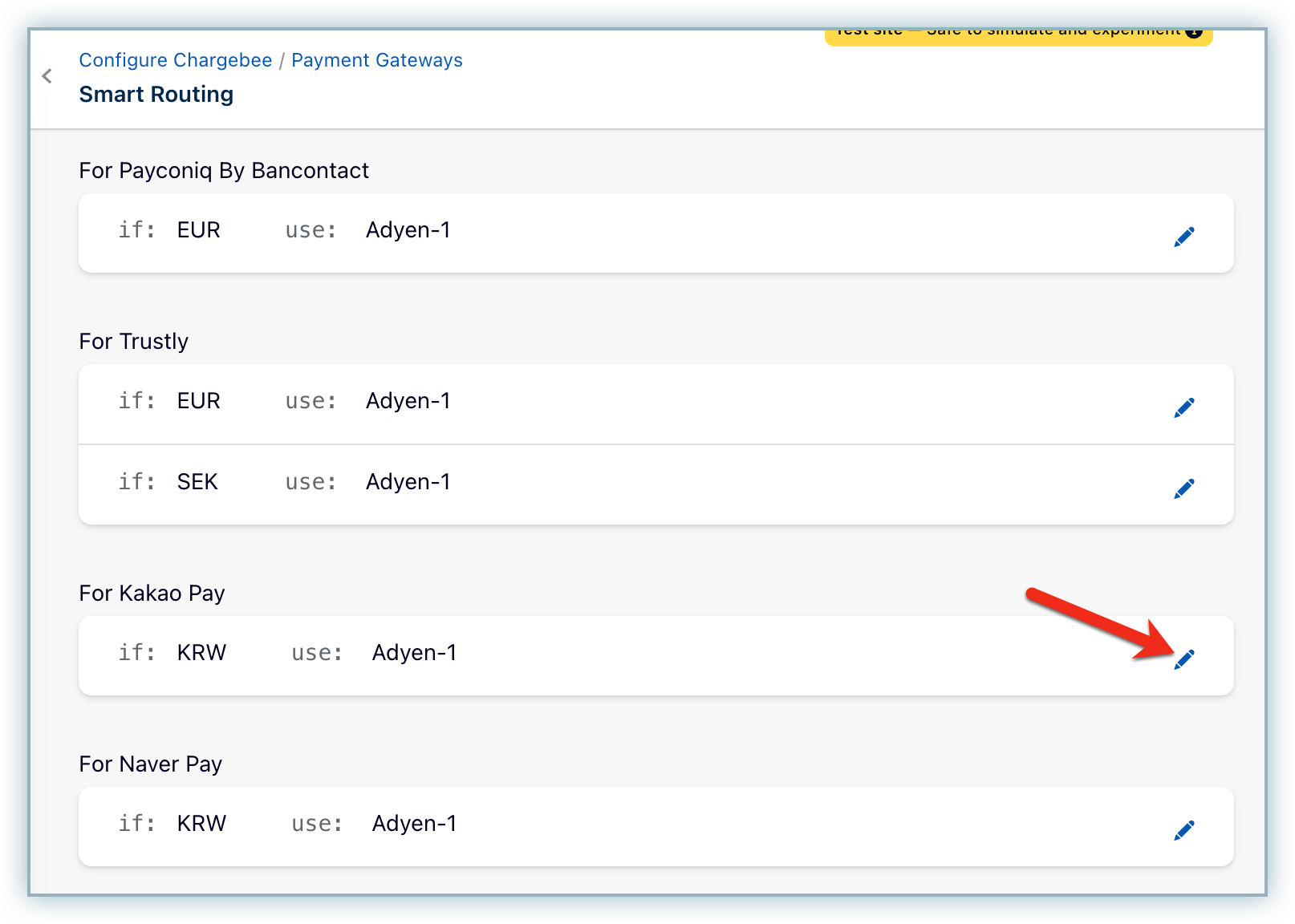
Task: Click Adyen-1 in the Trustly EUR rule
Action: 408,401
